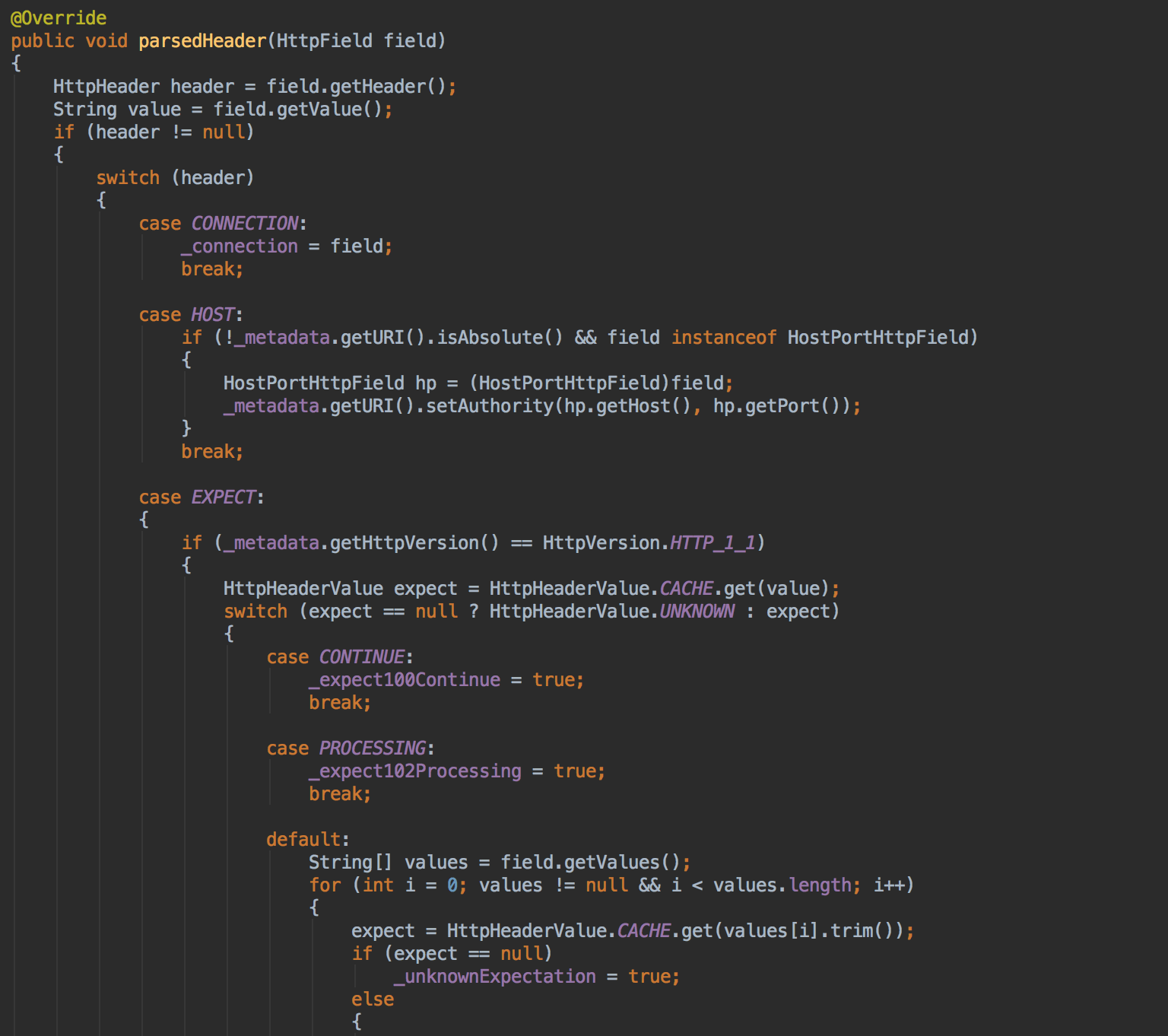Click the UNKNOWN constant

(x=697, y=611)
